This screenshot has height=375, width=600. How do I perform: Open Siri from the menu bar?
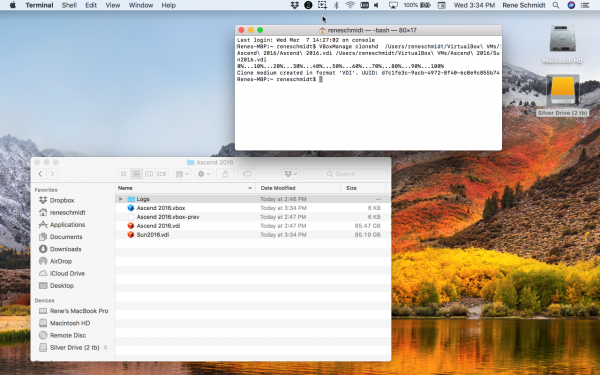571,5
